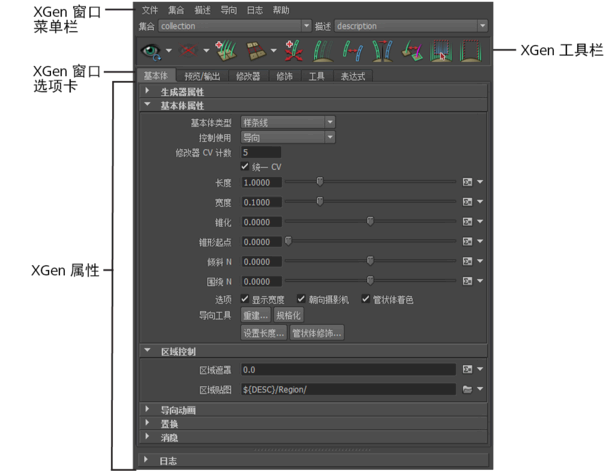Image resolution: width=606 pixels, height=471 pixels.
Task: Click the clear preview red X icon
Action: click(x=188, y=51)
